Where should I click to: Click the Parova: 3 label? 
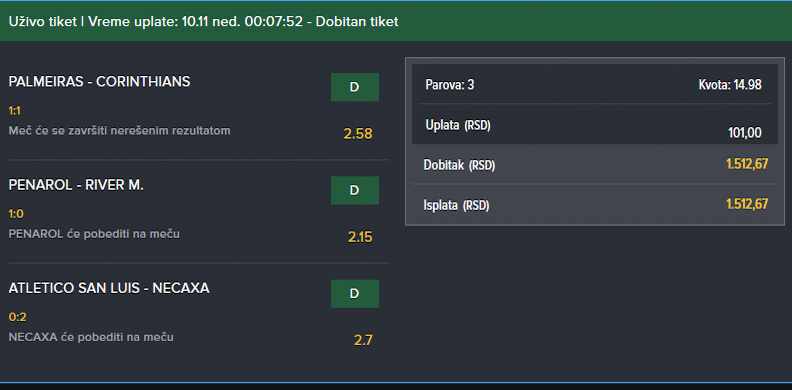pos(450,85)
